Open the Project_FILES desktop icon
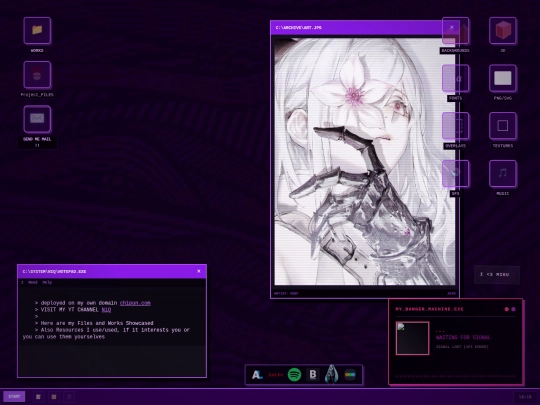This screenshot has width=540, height=405. (37, 75)
